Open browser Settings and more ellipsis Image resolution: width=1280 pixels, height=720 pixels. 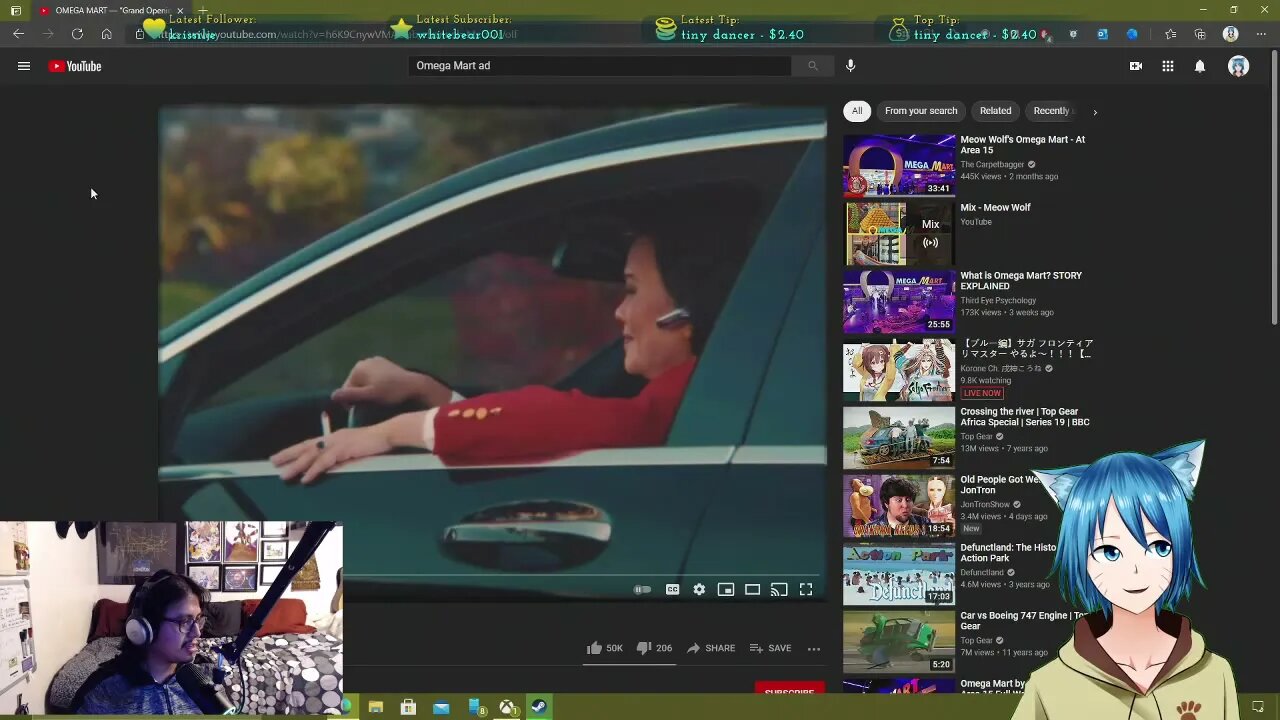tap(1260, 34)
